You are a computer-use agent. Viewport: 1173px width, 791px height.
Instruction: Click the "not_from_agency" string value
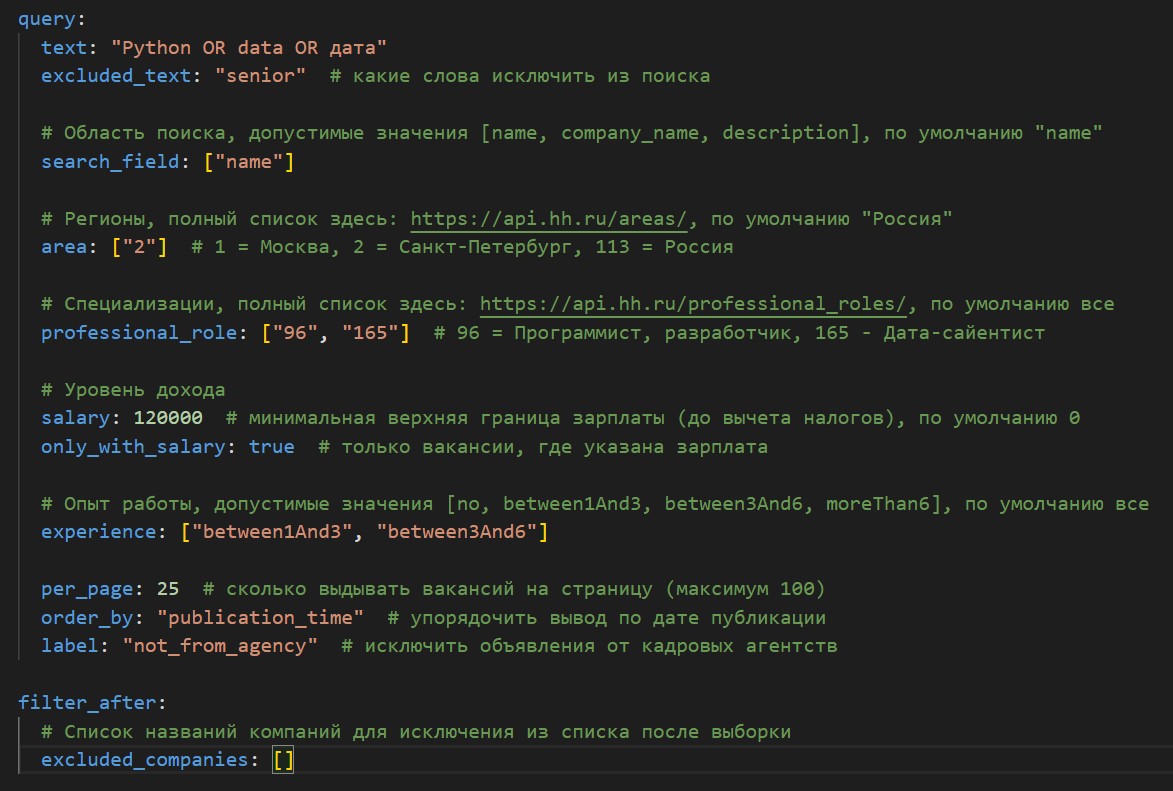click(x=220, y=646)
